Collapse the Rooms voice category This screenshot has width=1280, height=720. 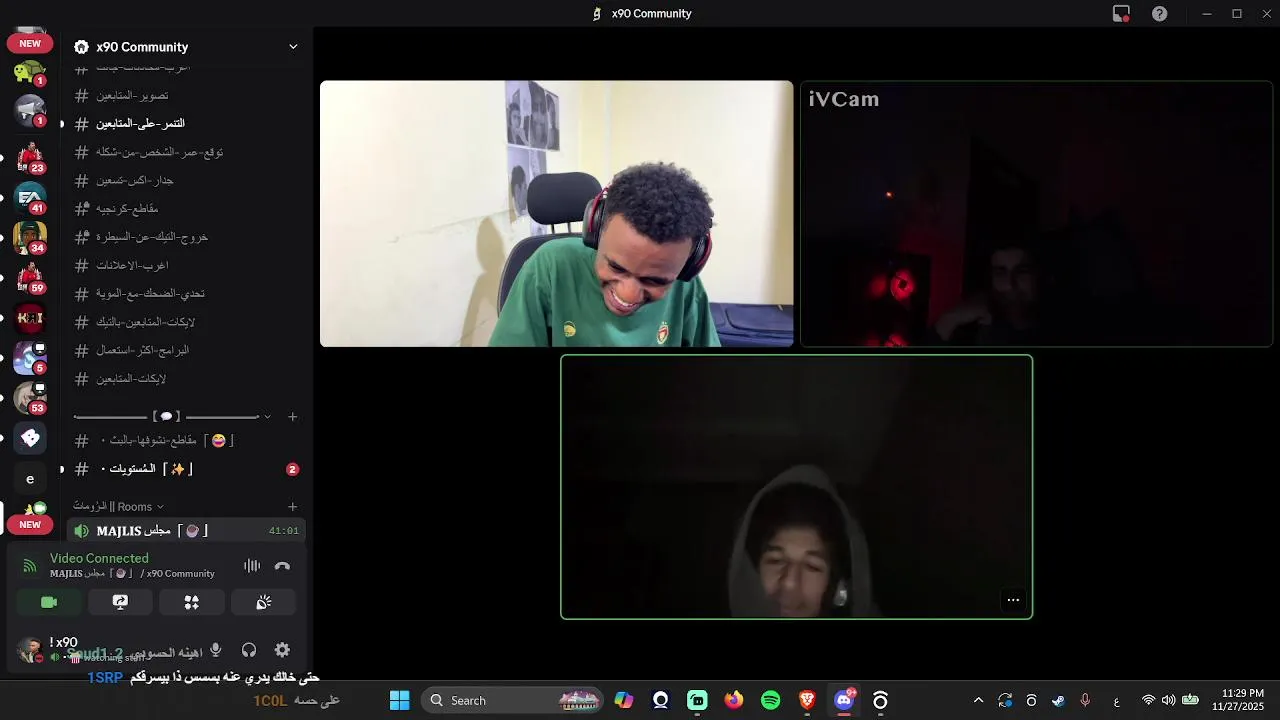click(x=118, y=507)
